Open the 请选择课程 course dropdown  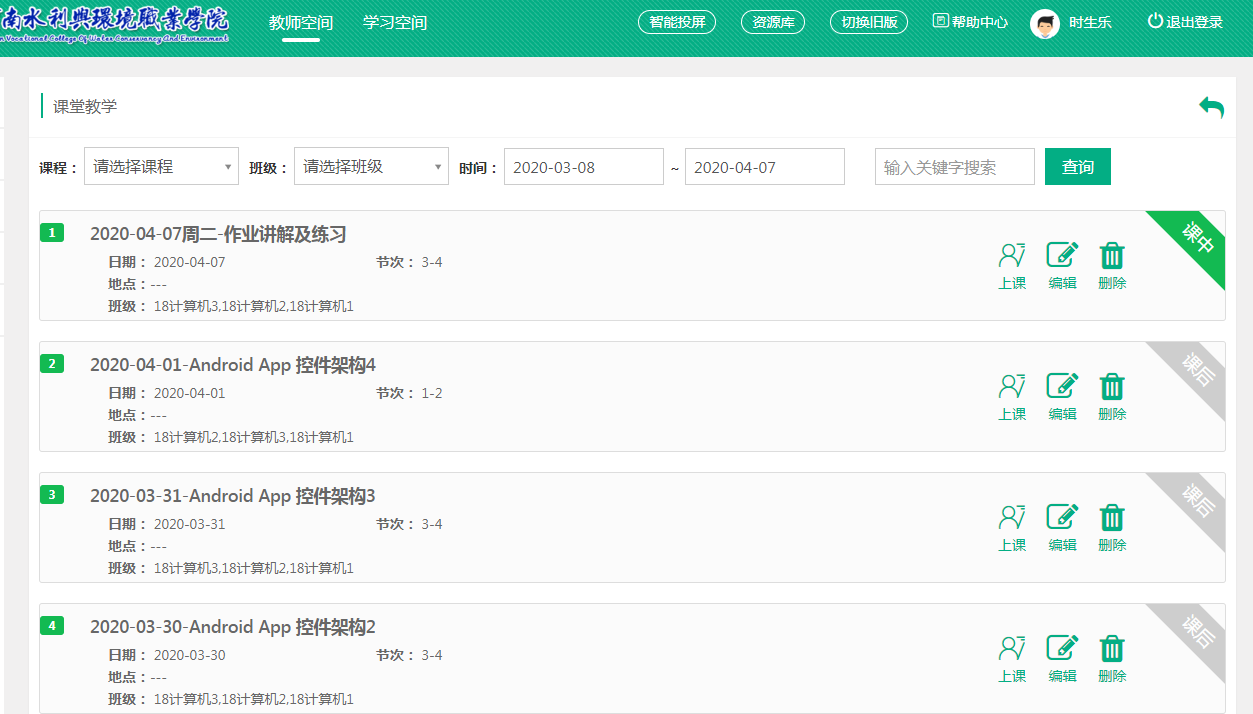(x=161, y=167)
